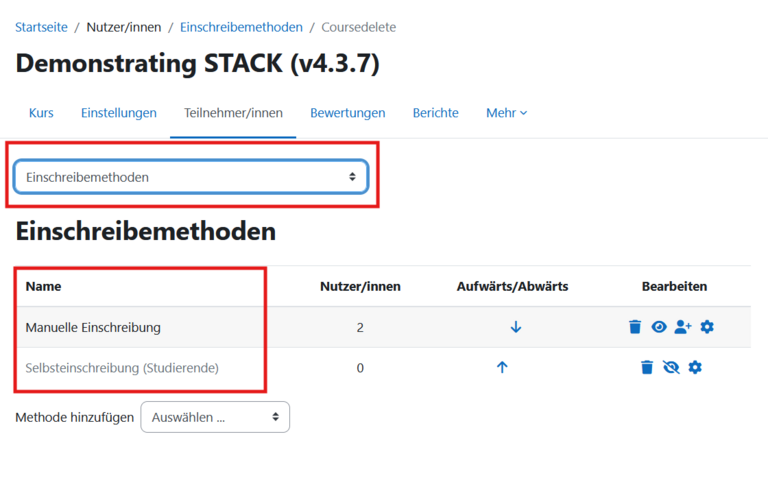Follow the Einschreibemethoden breadcrumb link

coord(241,27)
